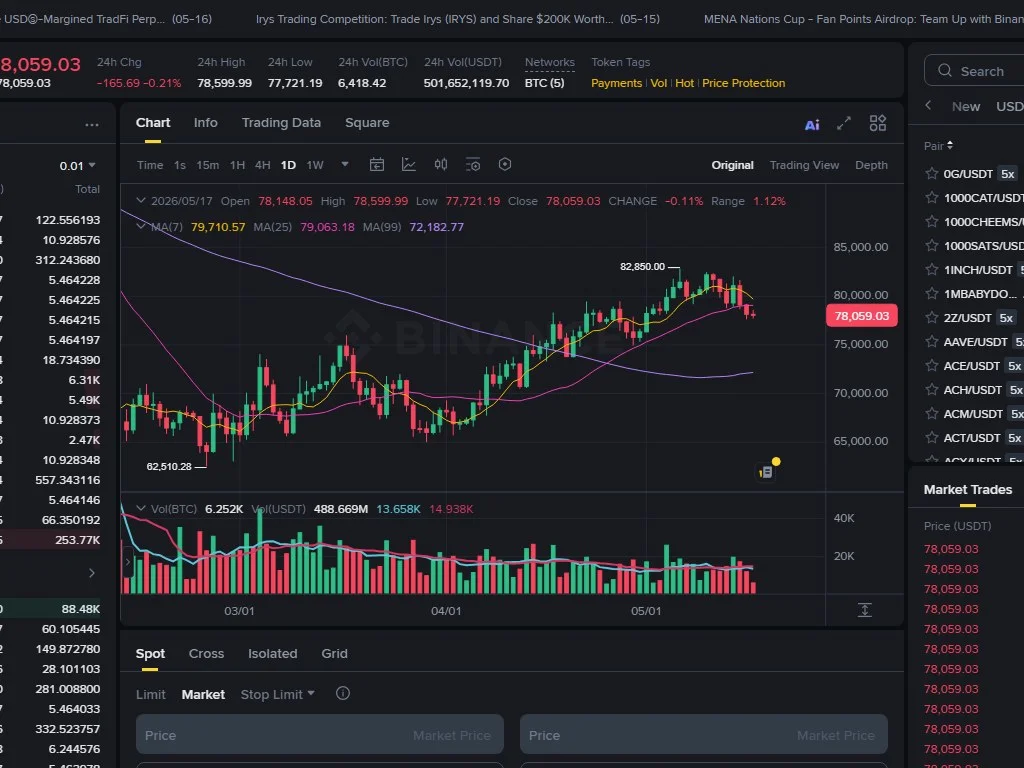
Task: Open the Square tab
Action: coord(367,123)
